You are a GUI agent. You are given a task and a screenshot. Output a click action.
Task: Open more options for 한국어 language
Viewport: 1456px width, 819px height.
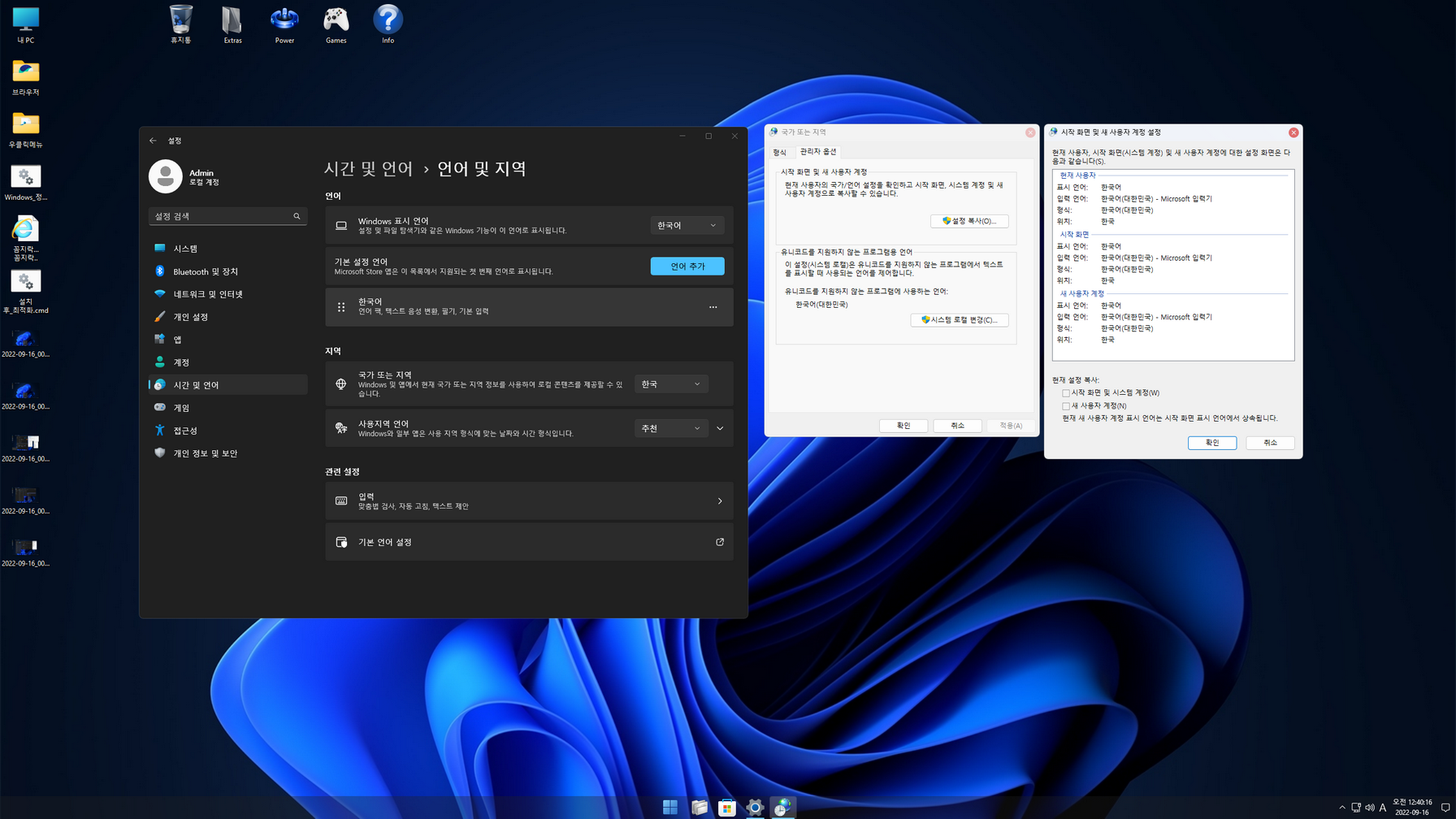[x=713, y=307]
